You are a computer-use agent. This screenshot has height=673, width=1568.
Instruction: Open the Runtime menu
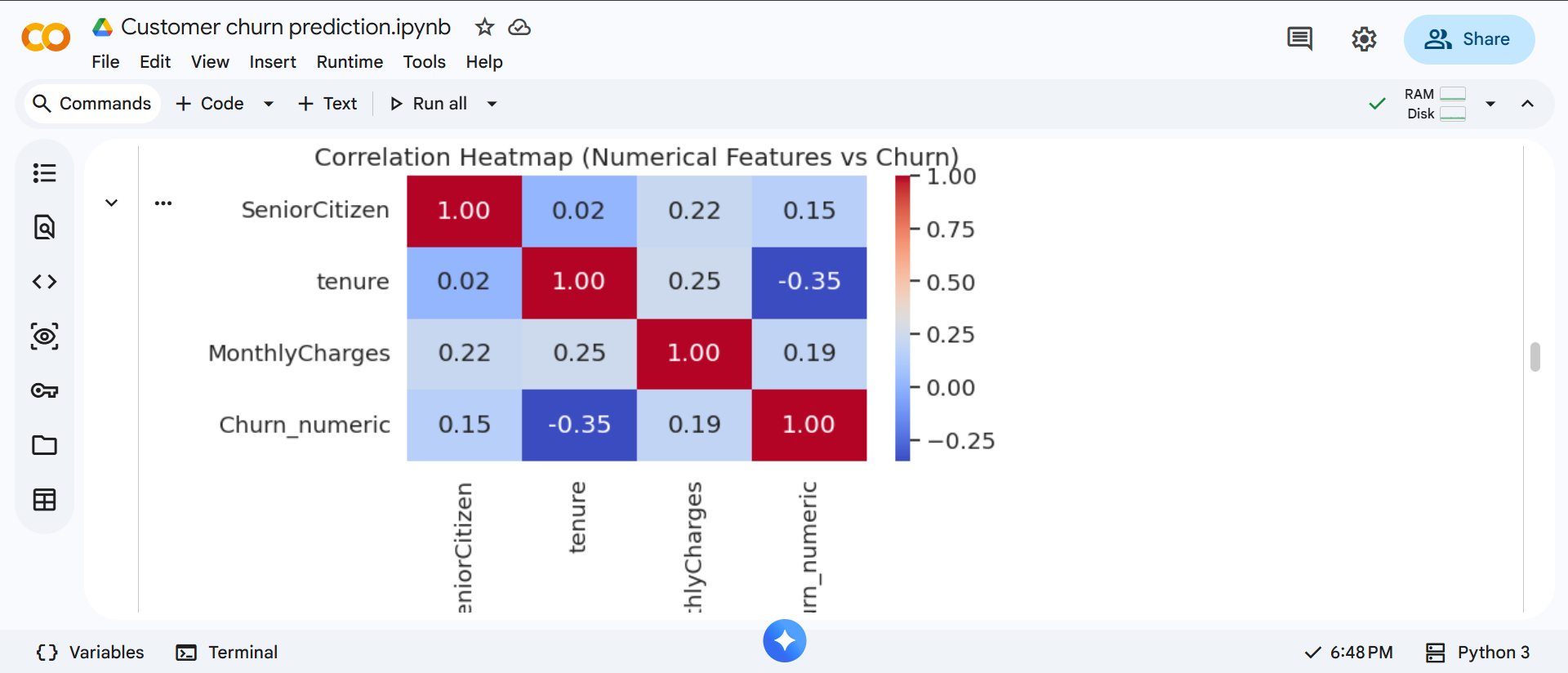350,62
